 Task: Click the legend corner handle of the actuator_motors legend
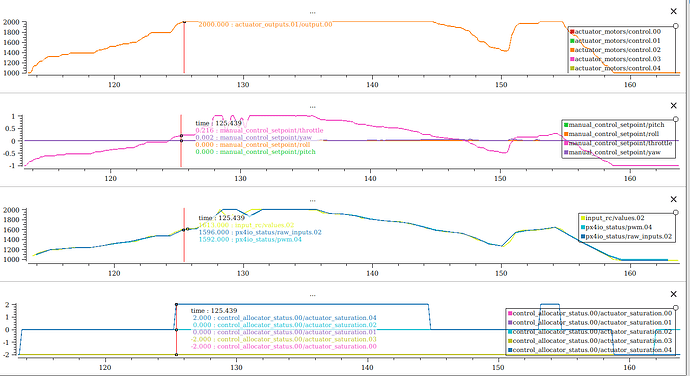(x=676, y=26)
